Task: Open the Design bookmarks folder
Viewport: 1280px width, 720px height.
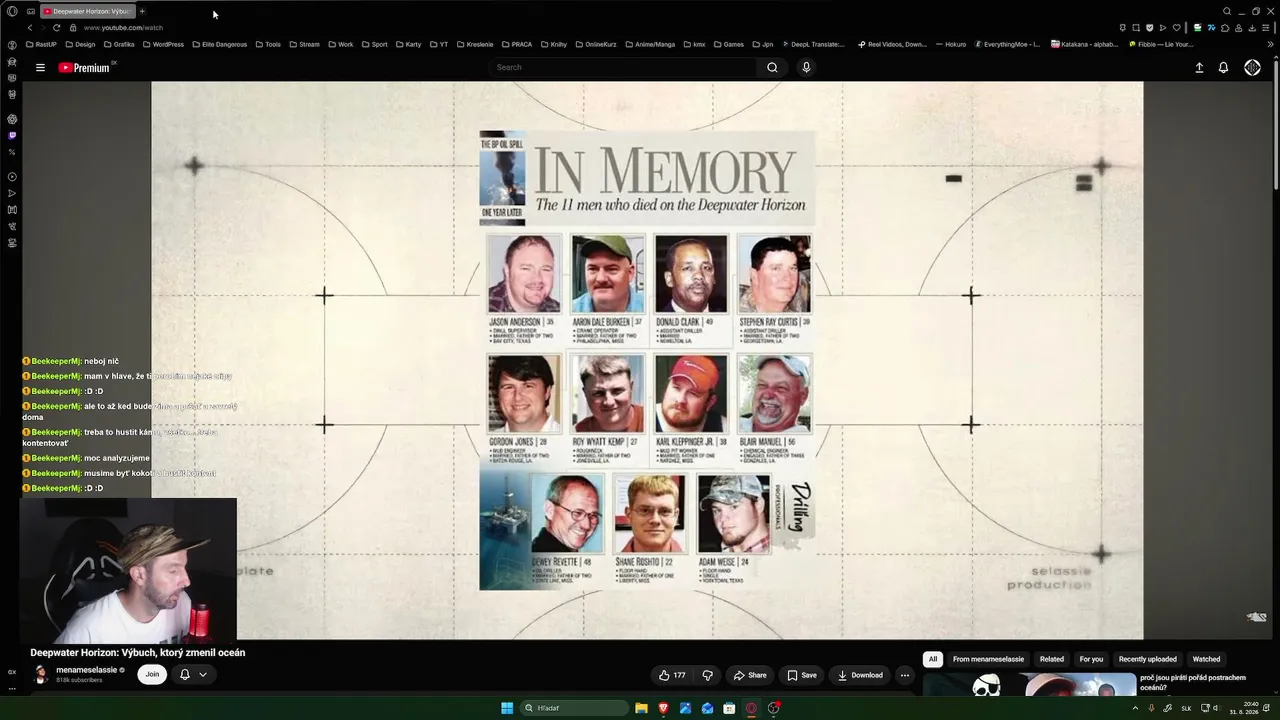Action: point(80,44)
